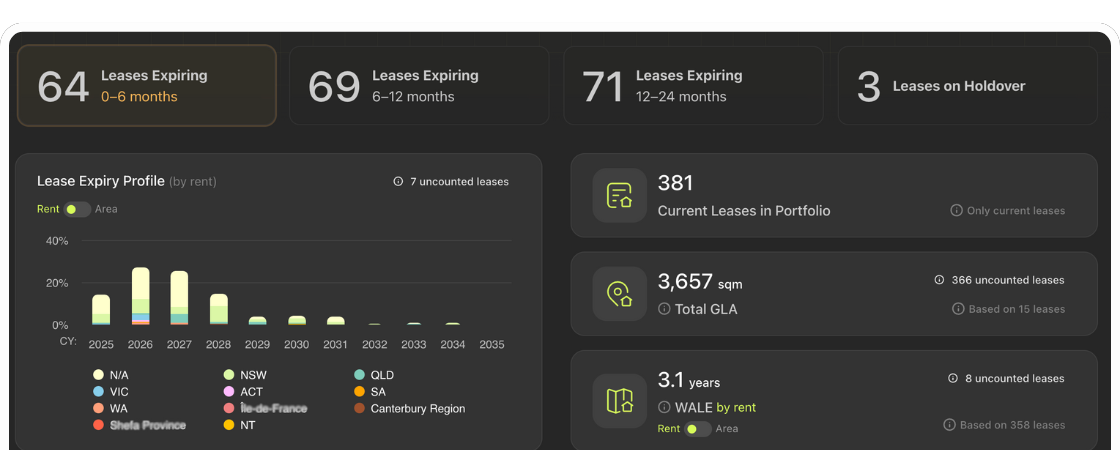
Task: Click info icon beside Based on 358 leases
Action: pos(949,425)
